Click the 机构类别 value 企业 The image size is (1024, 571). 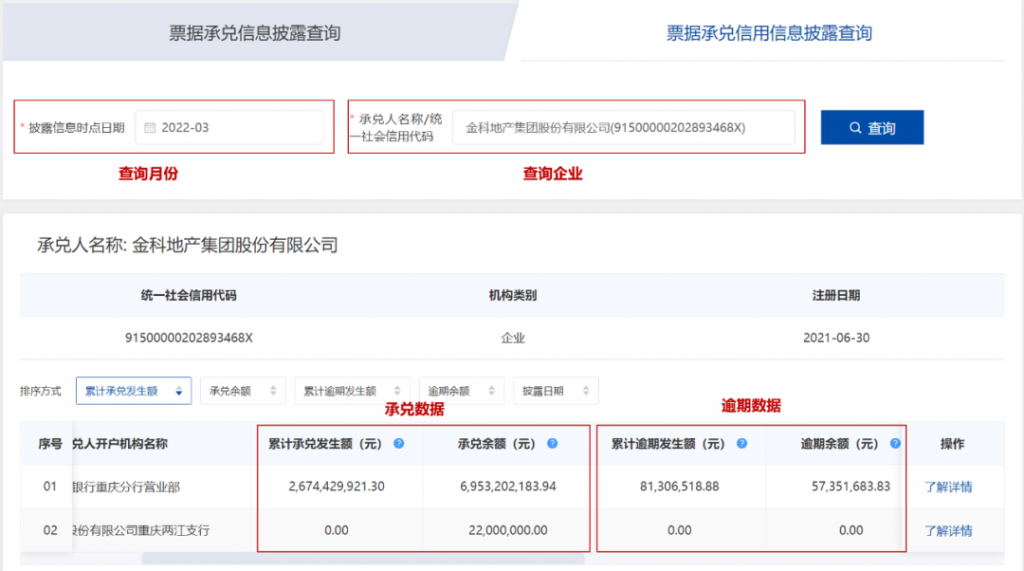[513, 338]
